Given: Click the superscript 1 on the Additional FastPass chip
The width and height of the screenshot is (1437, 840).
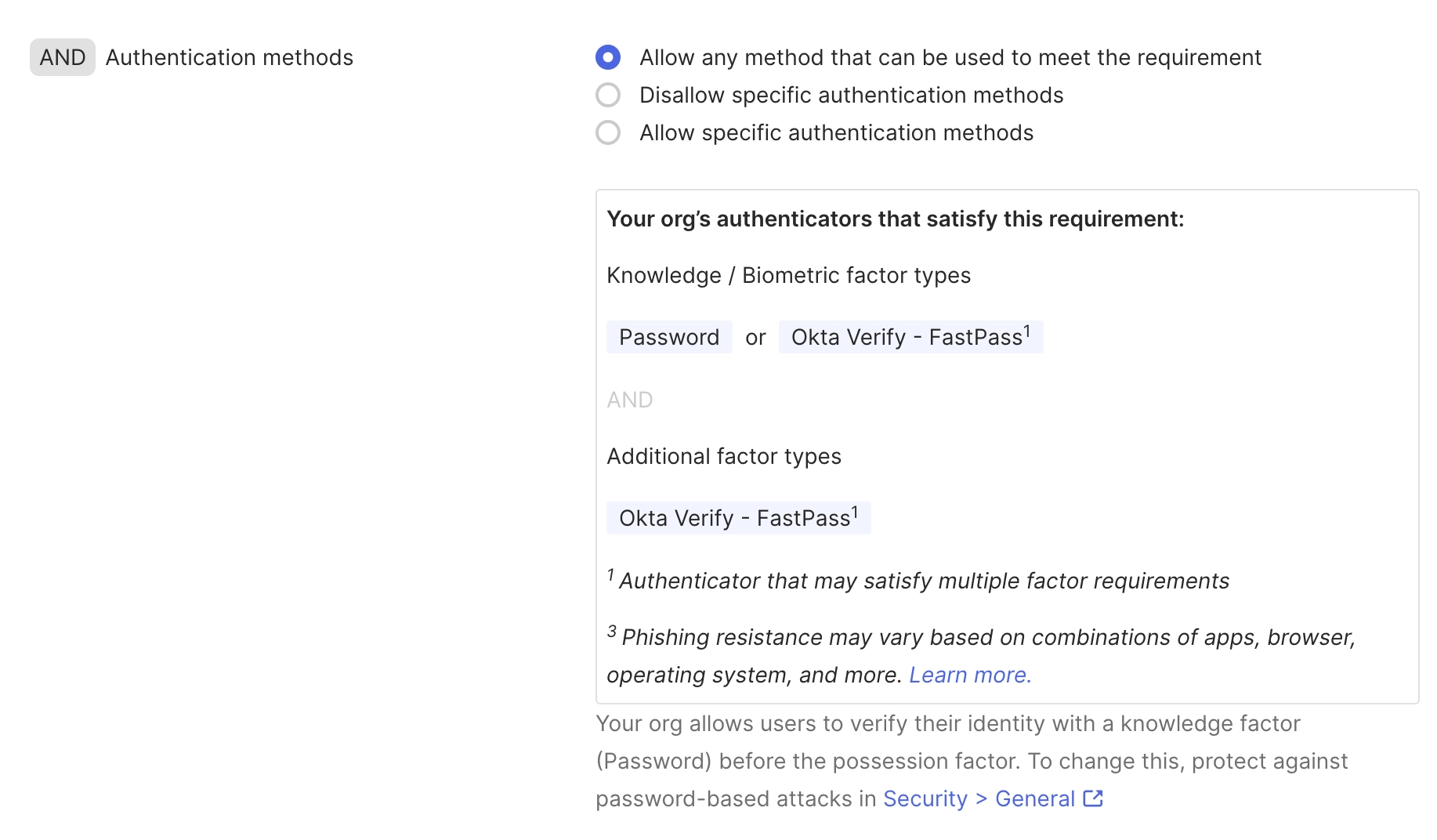Looking at the screenshot, I should pos(855,512).
